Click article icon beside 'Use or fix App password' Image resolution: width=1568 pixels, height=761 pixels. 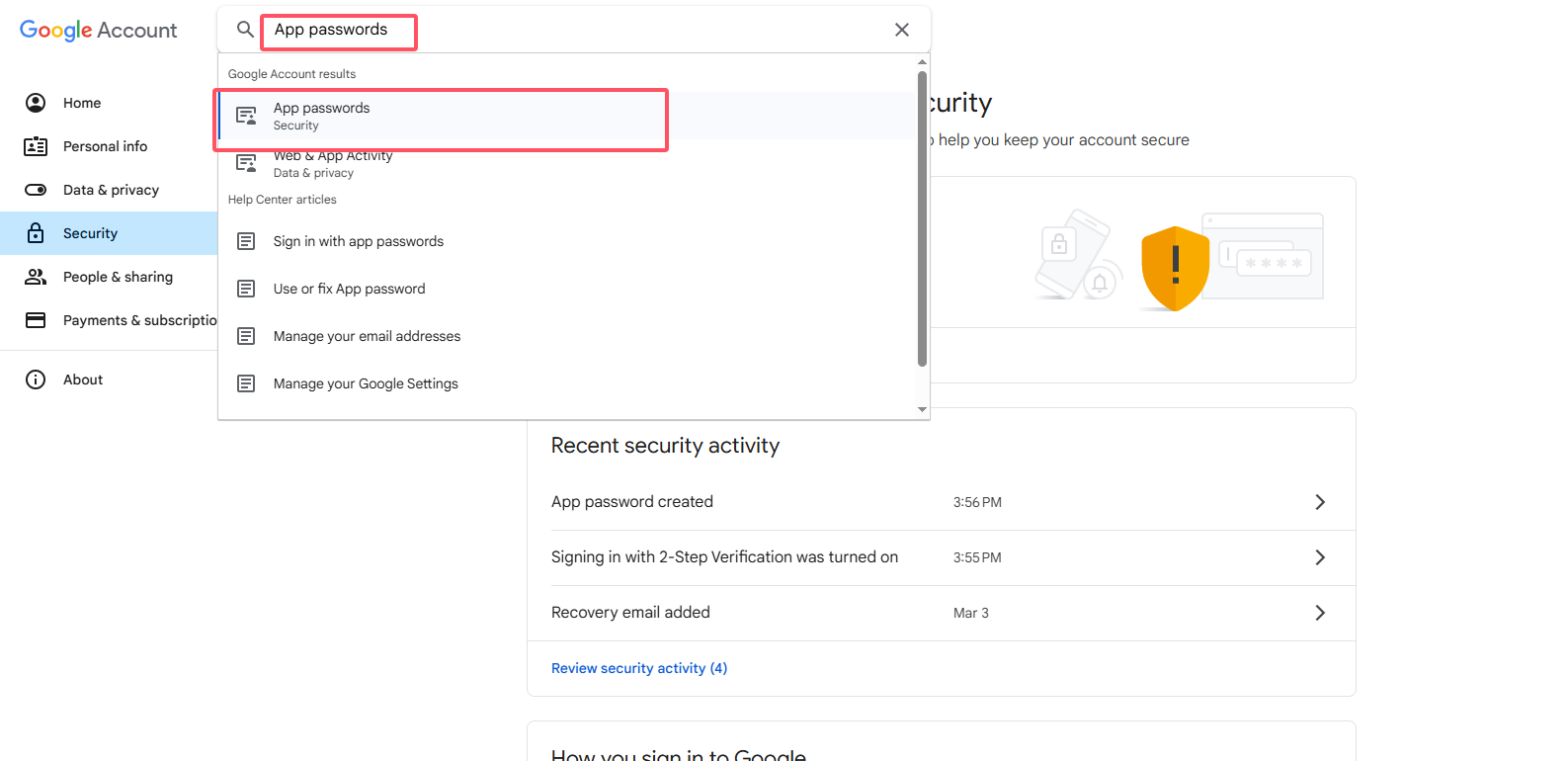tap(246, 289)
